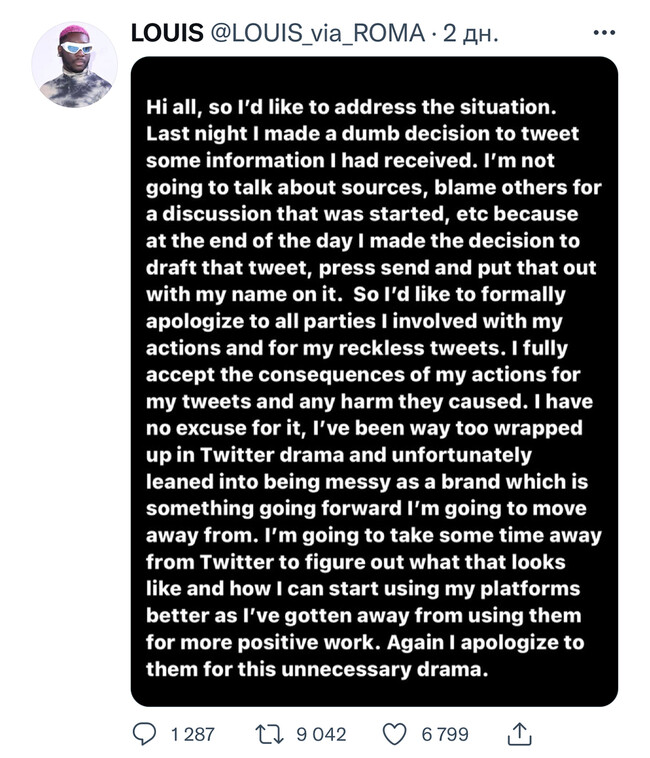
Task: Click the 9 042 retweets count
Action: (321, 734)
